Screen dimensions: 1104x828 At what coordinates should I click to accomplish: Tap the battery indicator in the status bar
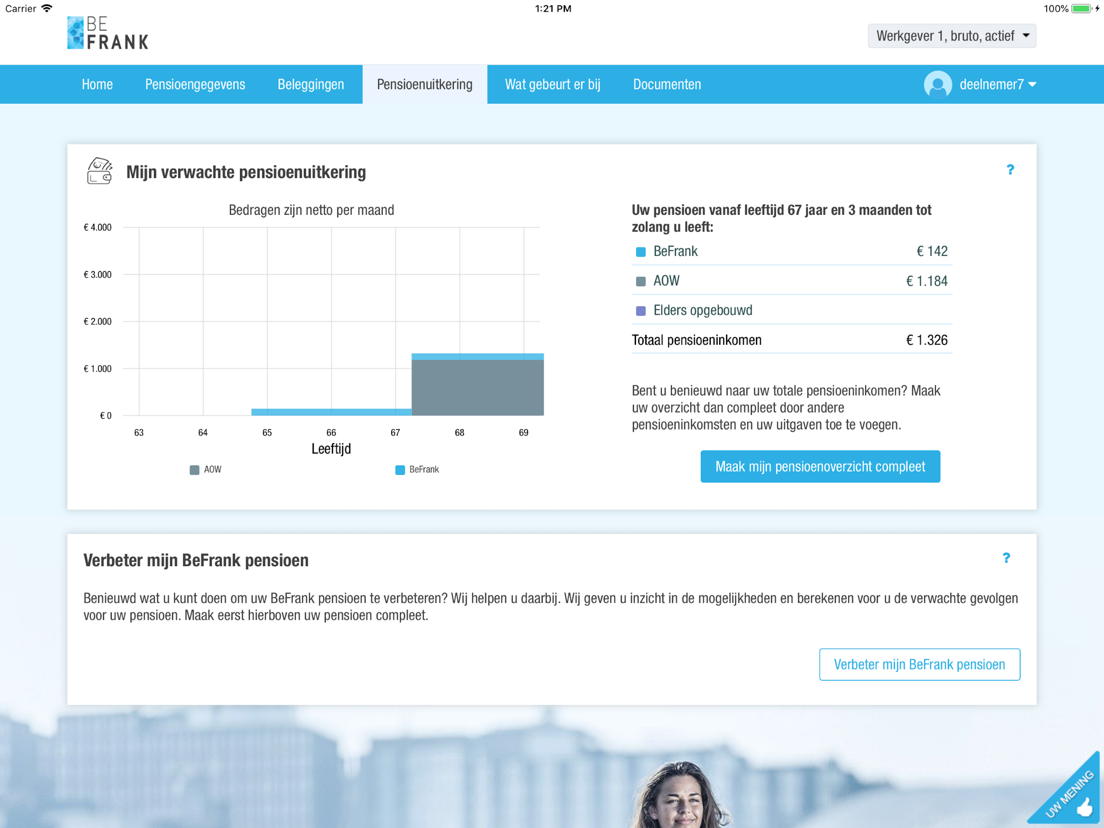(1082, 8)
